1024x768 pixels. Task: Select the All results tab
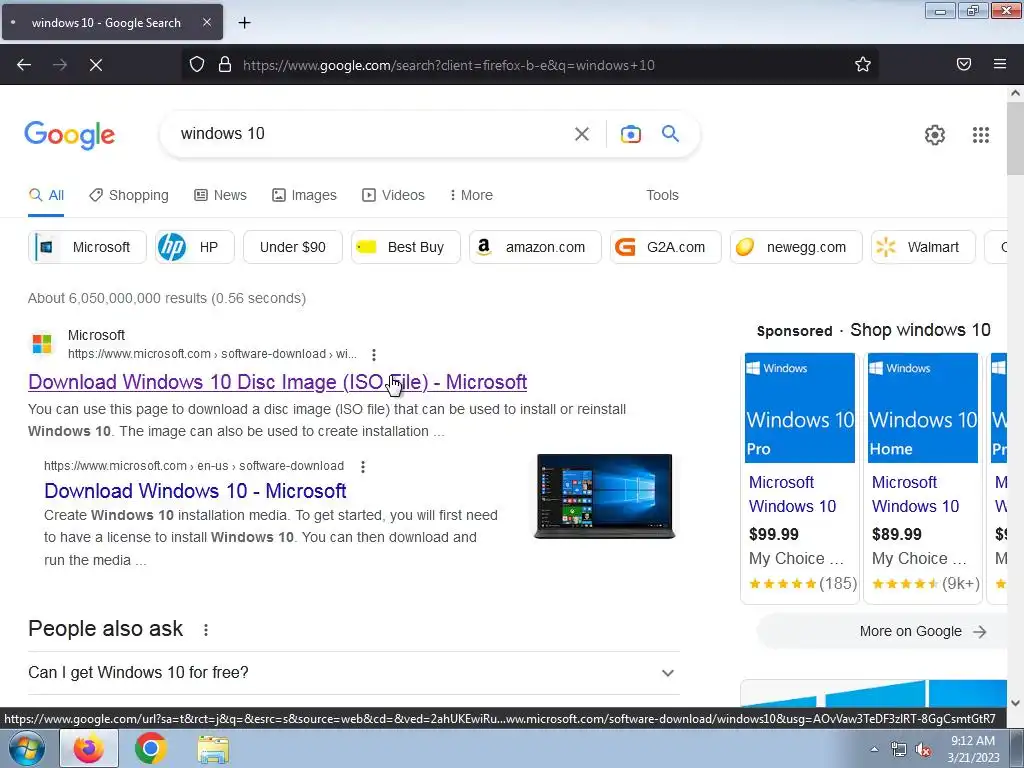(46, 195)
